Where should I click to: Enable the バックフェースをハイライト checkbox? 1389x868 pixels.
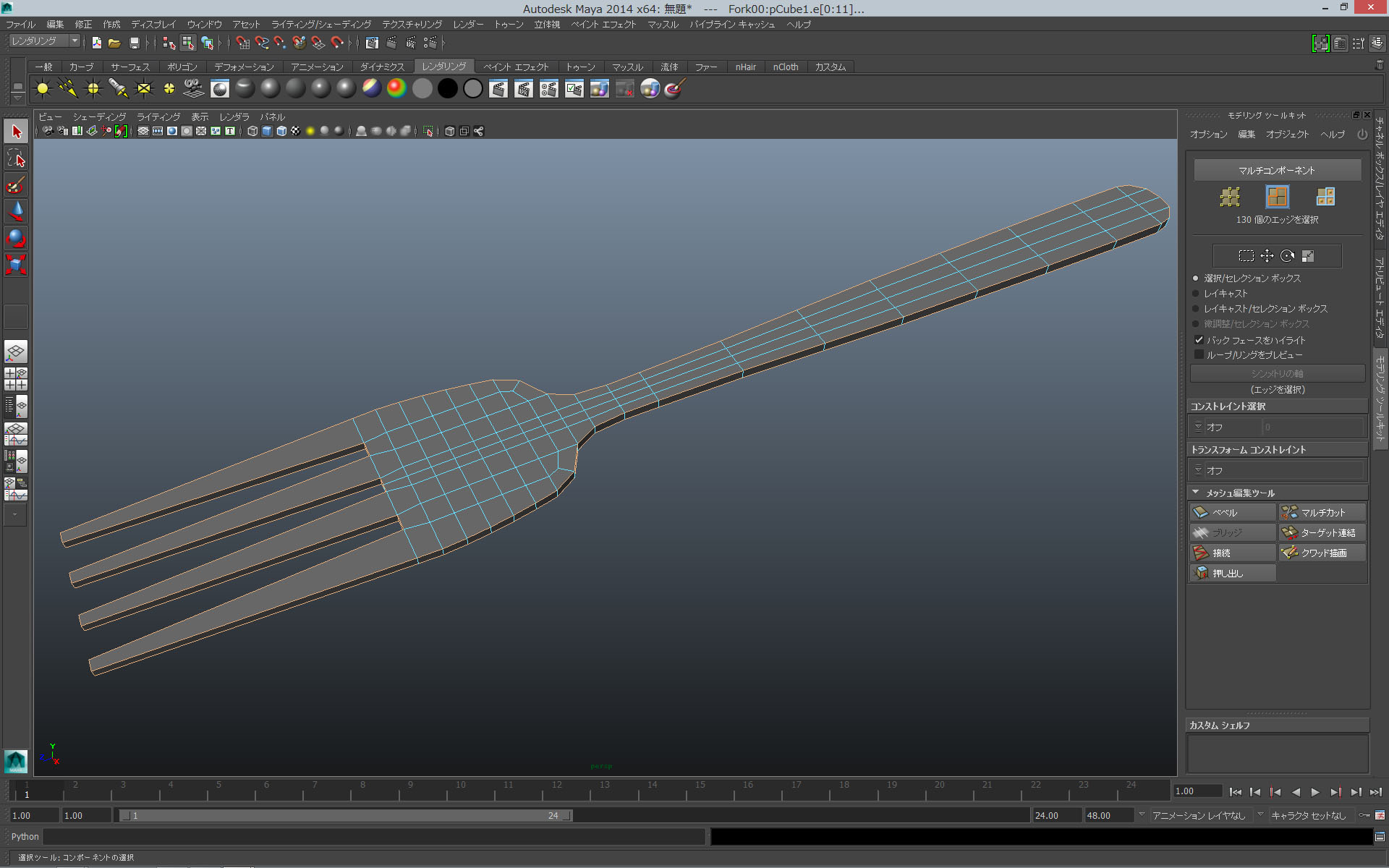[x=1199, y=339]
